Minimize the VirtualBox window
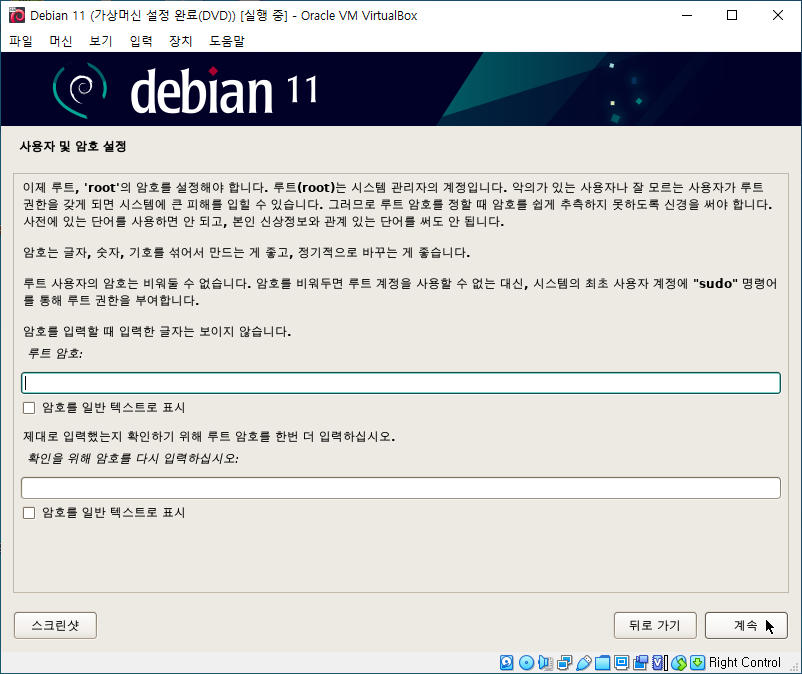This screenshot has height=674, width=802. (687, 15)
